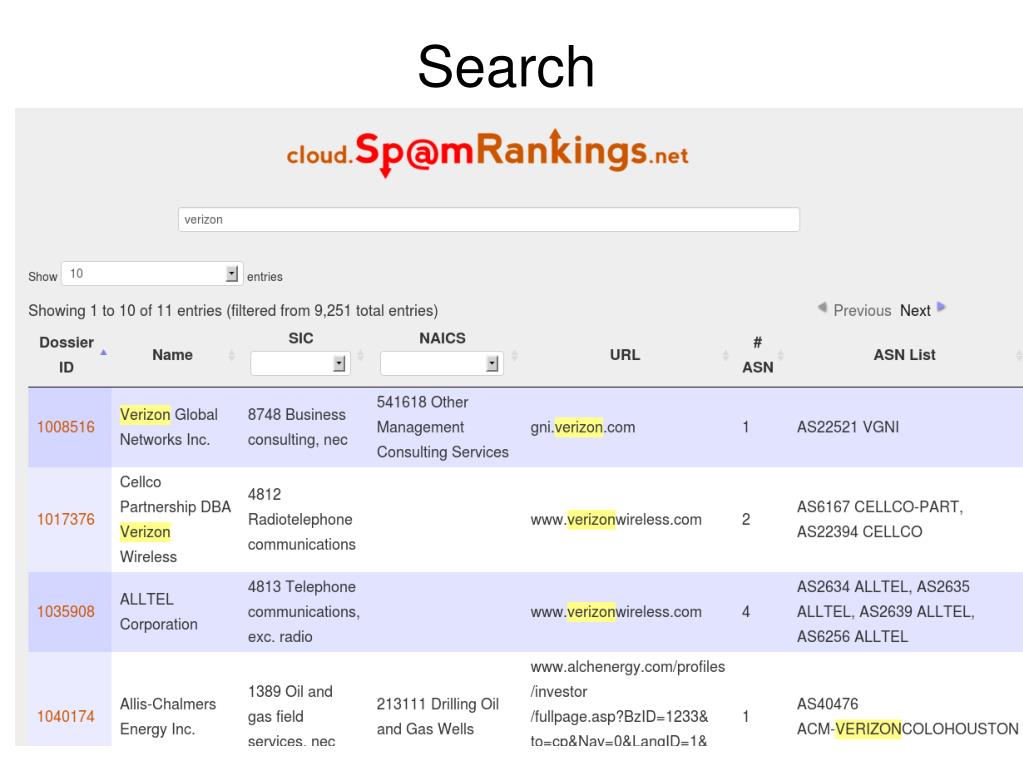Image resolution: width=1023 pixels, height=767 pixels.
Task: Click the Showing 1 to 10 entries info
Action: point(233,310)
